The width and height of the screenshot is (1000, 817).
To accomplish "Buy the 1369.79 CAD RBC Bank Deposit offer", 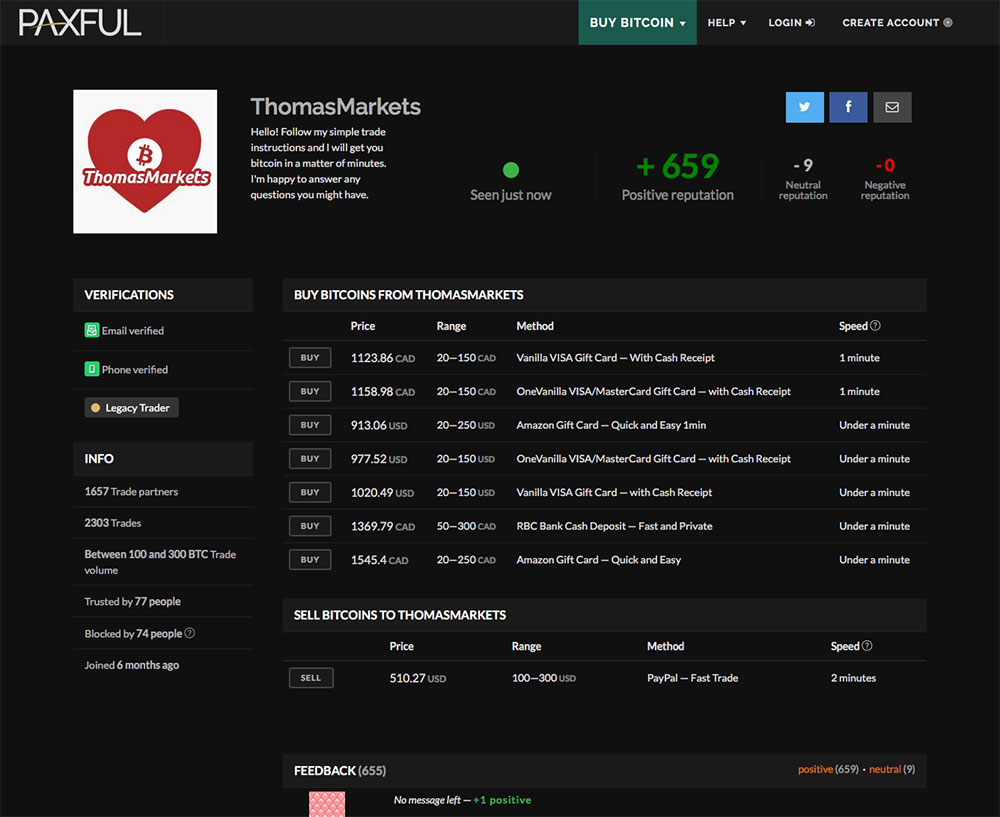I will (310, 526).
